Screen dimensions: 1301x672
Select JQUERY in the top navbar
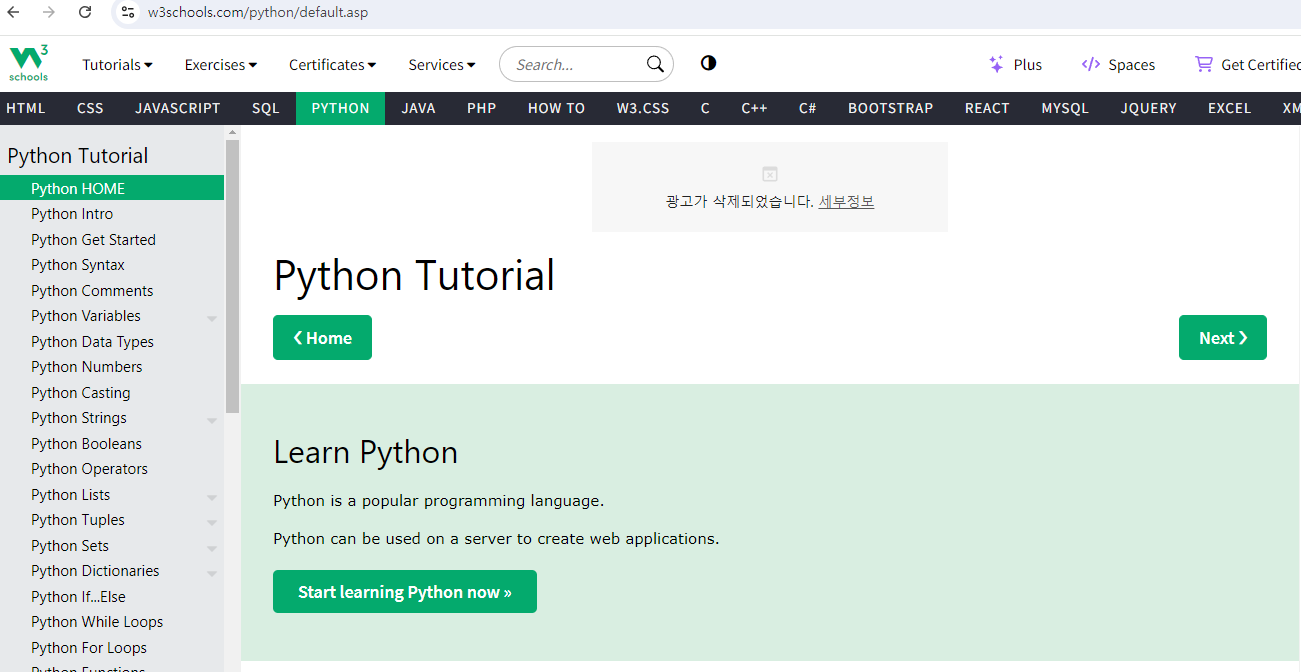tap(1149, 108)
